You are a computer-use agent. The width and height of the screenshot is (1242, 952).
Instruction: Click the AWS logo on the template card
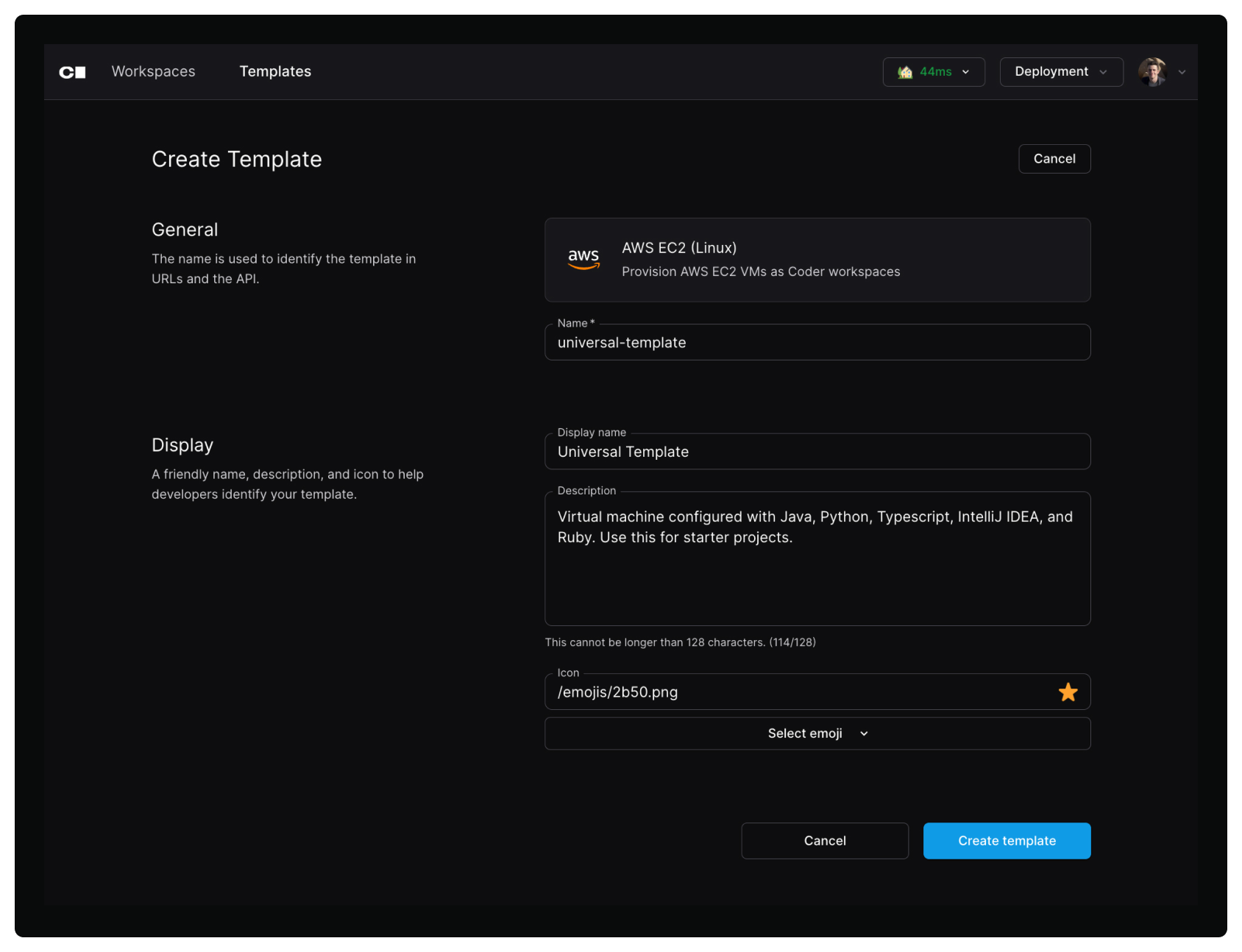point(583,259)
